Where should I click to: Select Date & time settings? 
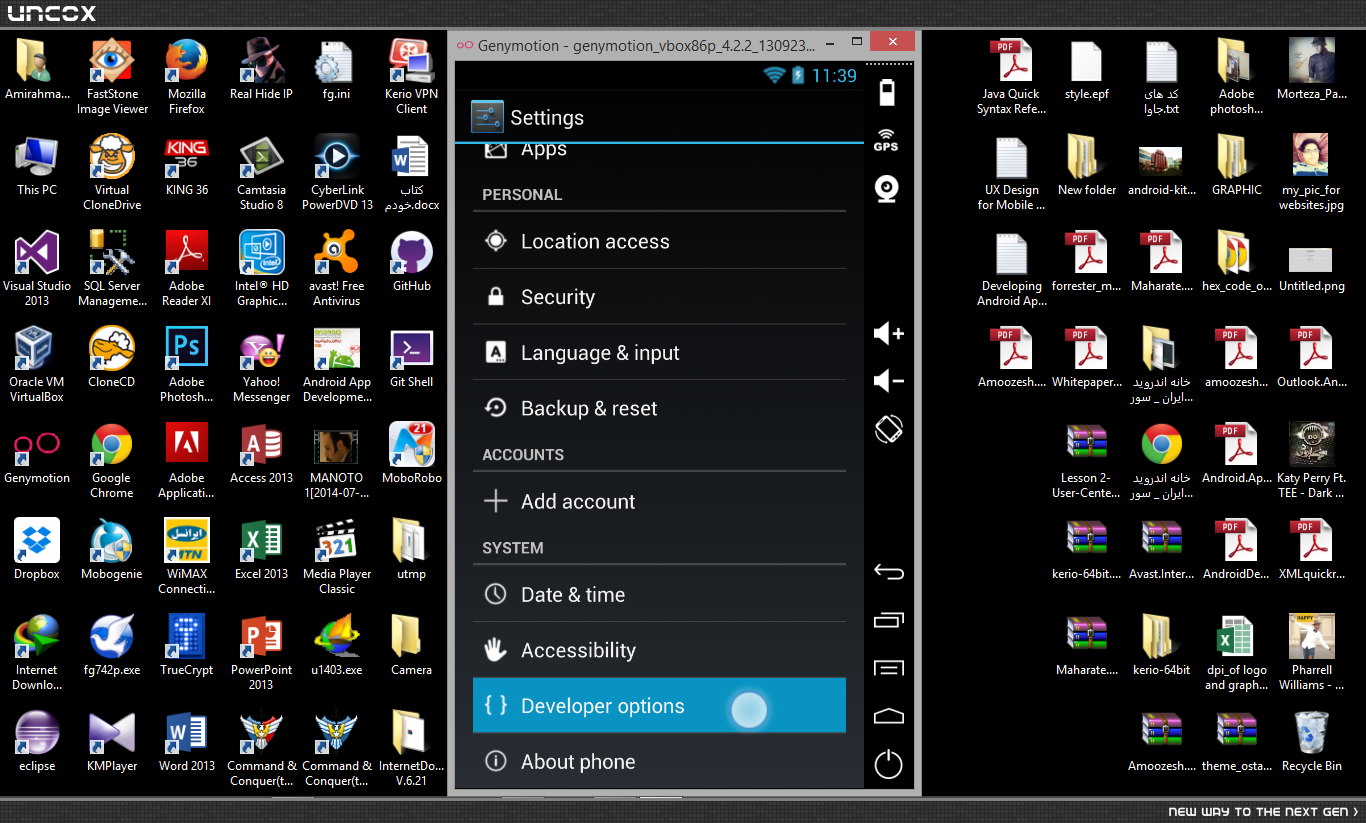click(x=659, y=594)
